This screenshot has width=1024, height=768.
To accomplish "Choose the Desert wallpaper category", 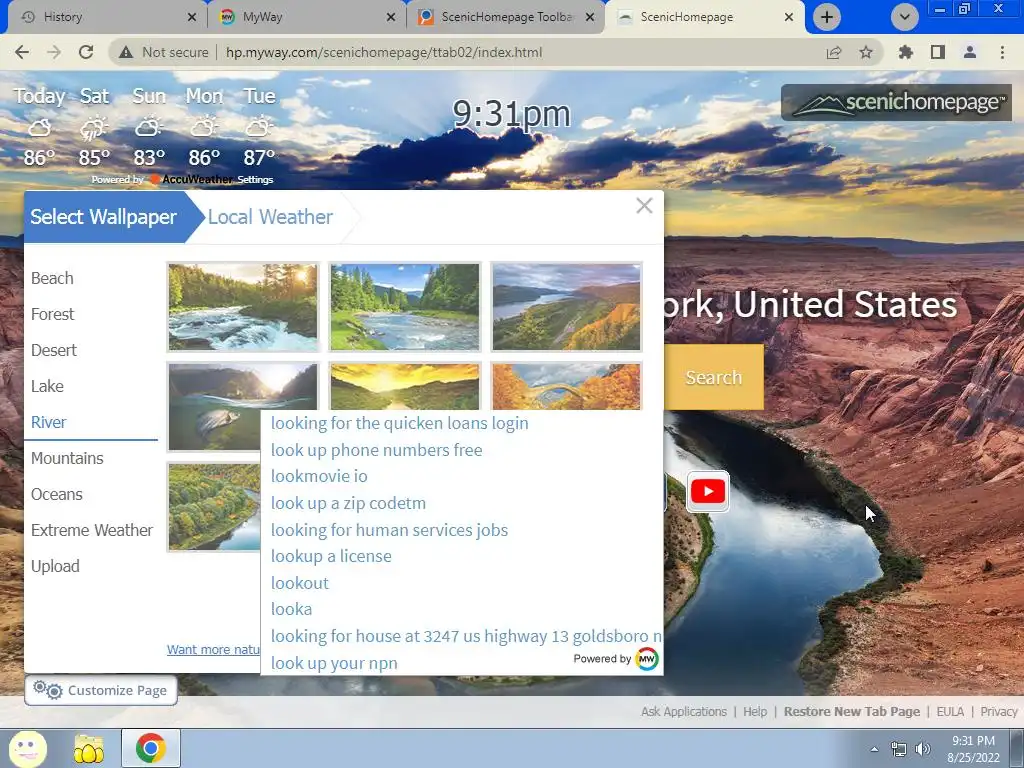I will [x=54, y=350].
